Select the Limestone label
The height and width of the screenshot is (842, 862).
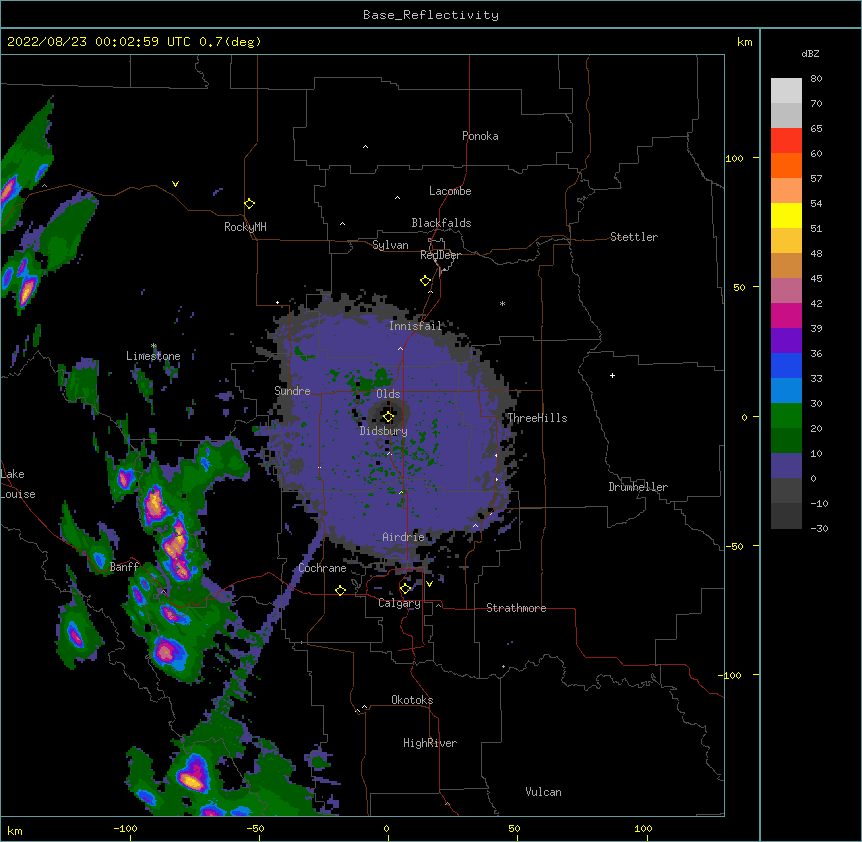(153, 356)
